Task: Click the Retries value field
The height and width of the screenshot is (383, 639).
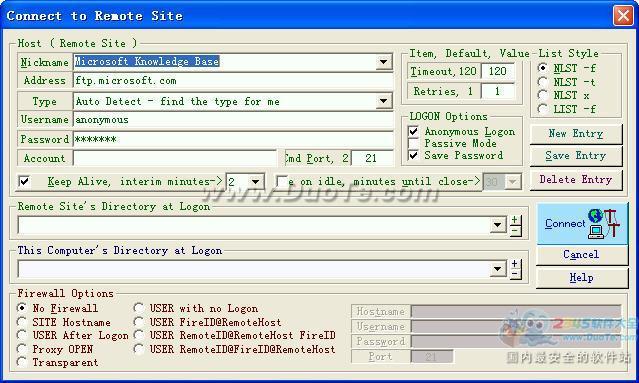Action: click(x=497, y=91)
